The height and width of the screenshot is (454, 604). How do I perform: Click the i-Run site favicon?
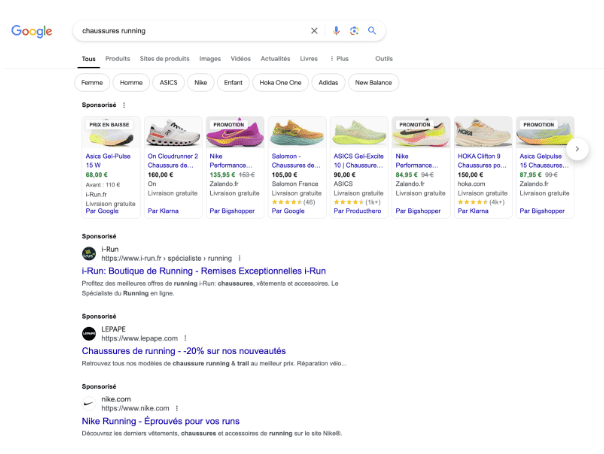pos(89,254)
